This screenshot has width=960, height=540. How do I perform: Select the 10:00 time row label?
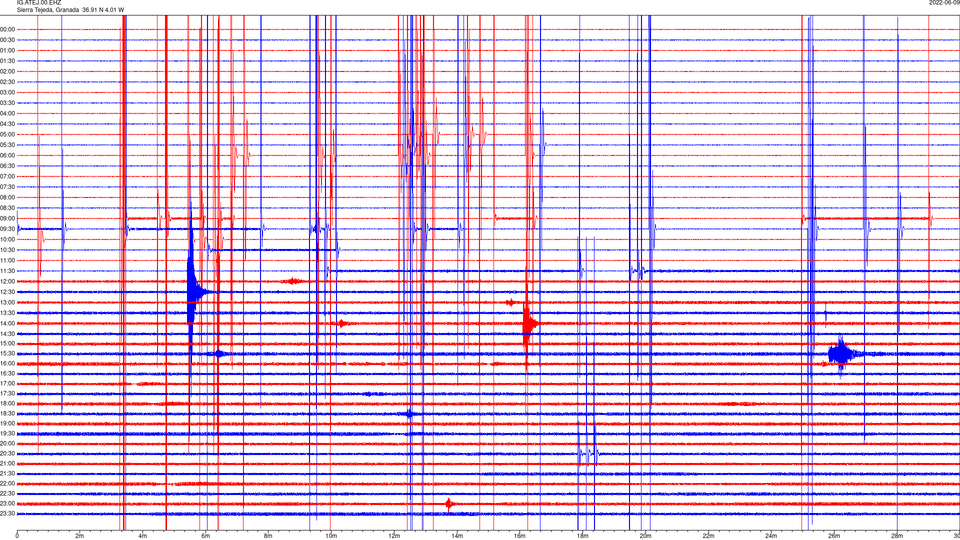[x=8, y=239]
